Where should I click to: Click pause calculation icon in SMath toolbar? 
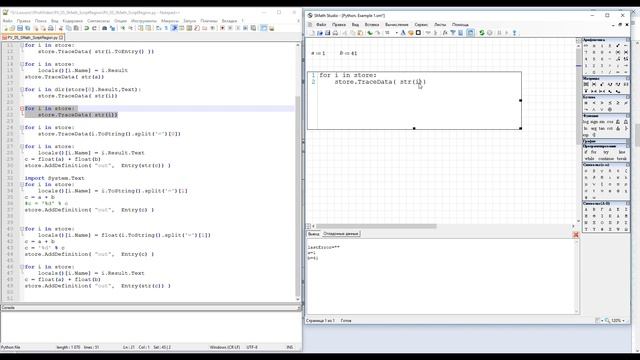coord(500,33)
